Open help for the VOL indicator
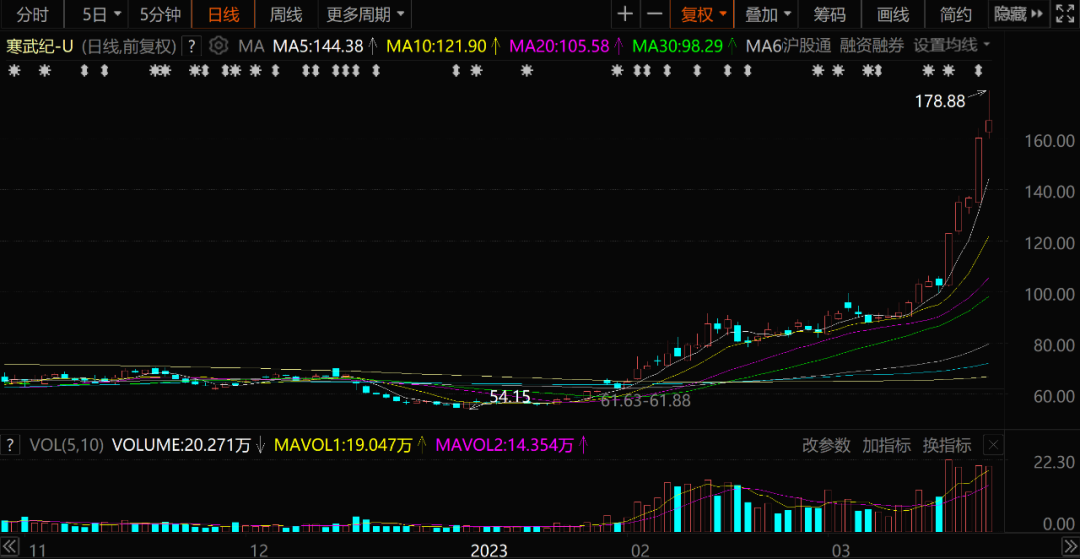The width and height of the screenshot is (1080, 559). 10,445
